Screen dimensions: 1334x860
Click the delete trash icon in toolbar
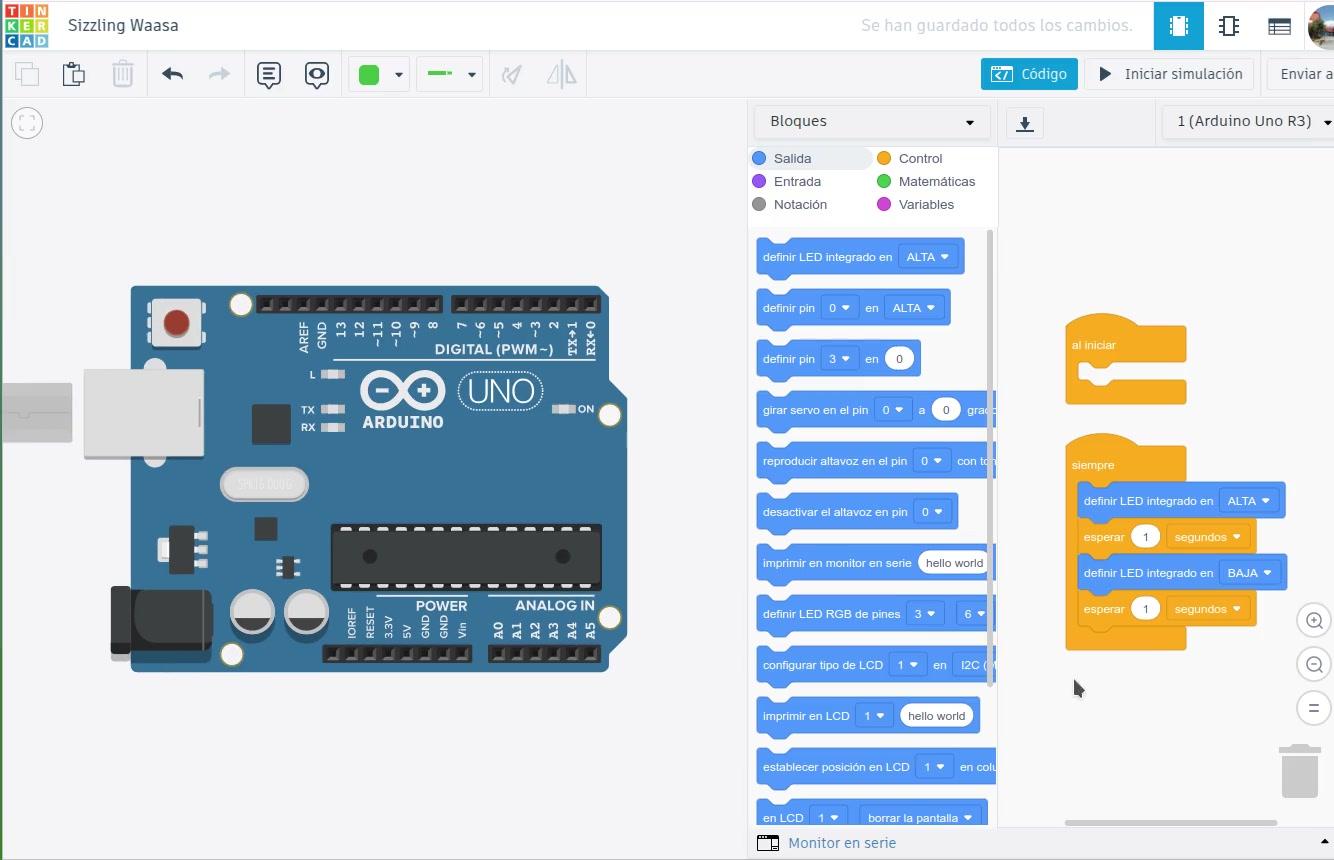point(122,74)
